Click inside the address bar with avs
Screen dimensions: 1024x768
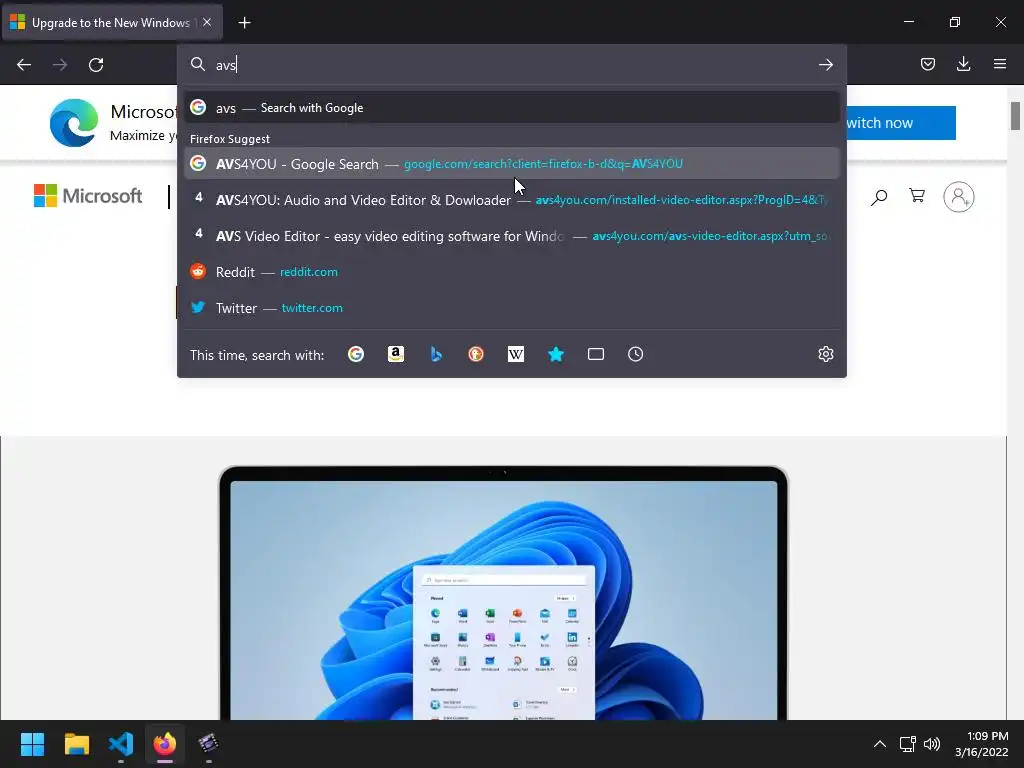512,65
